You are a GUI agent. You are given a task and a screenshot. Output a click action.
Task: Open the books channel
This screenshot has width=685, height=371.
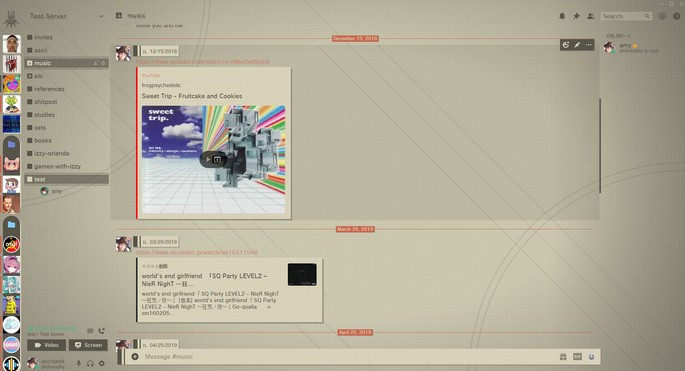pyautogui.click(x=66, y=140)
